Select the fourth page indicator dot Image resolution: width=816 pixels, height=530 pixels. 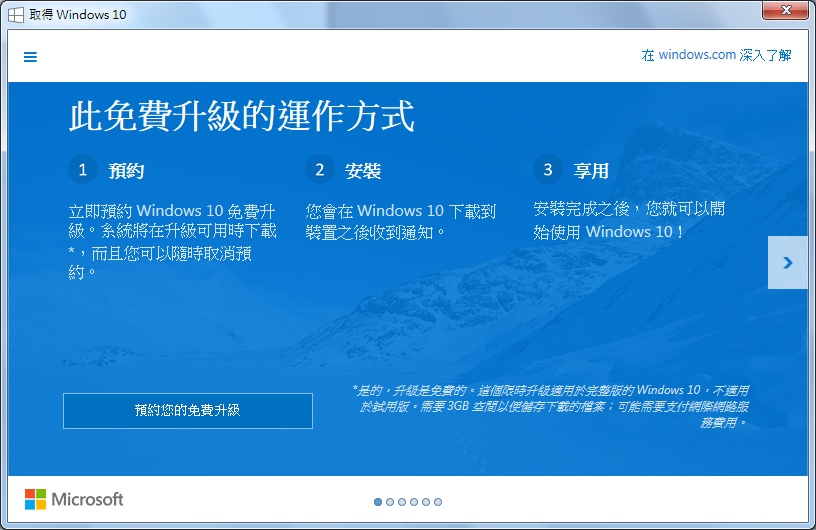tap(414, 502)
